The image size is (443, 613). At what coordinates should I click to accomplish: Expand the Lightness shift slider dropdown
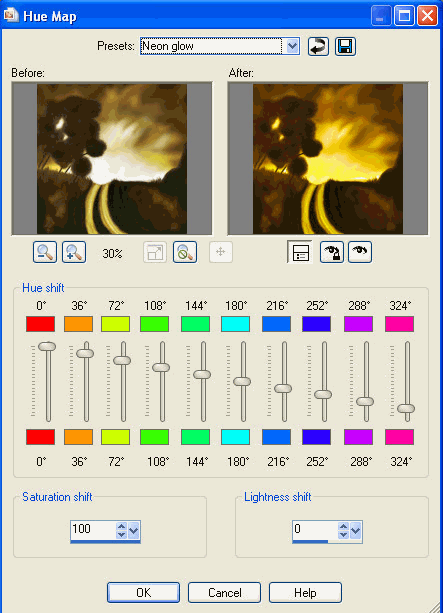click(x=356, y=531)
